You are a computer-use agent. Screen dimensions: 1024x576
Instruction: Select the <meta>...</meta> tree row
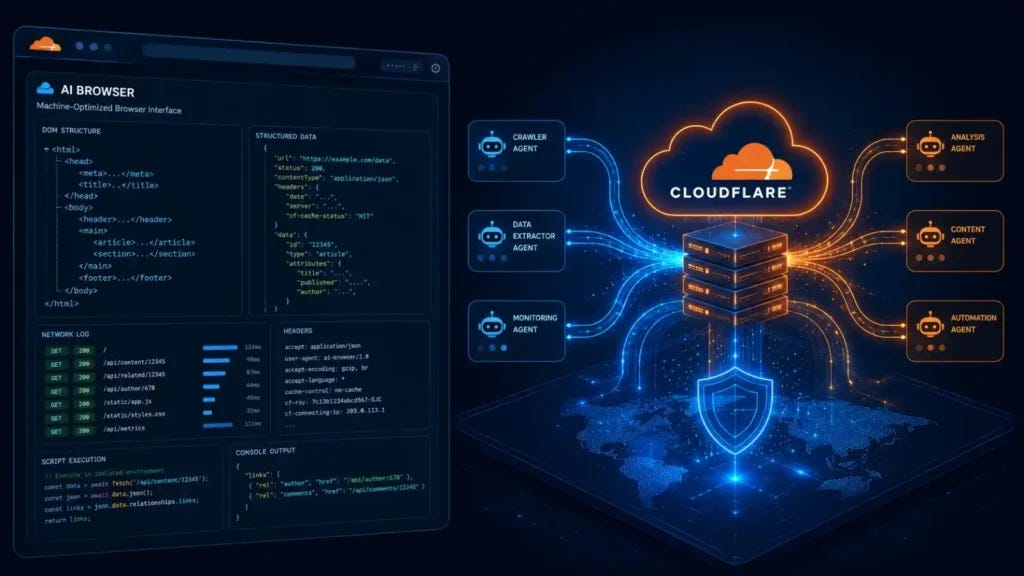click(x=116, y=173)
